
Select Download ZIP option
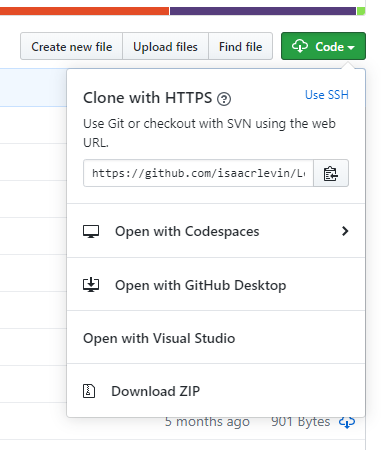tap(216, 390)
